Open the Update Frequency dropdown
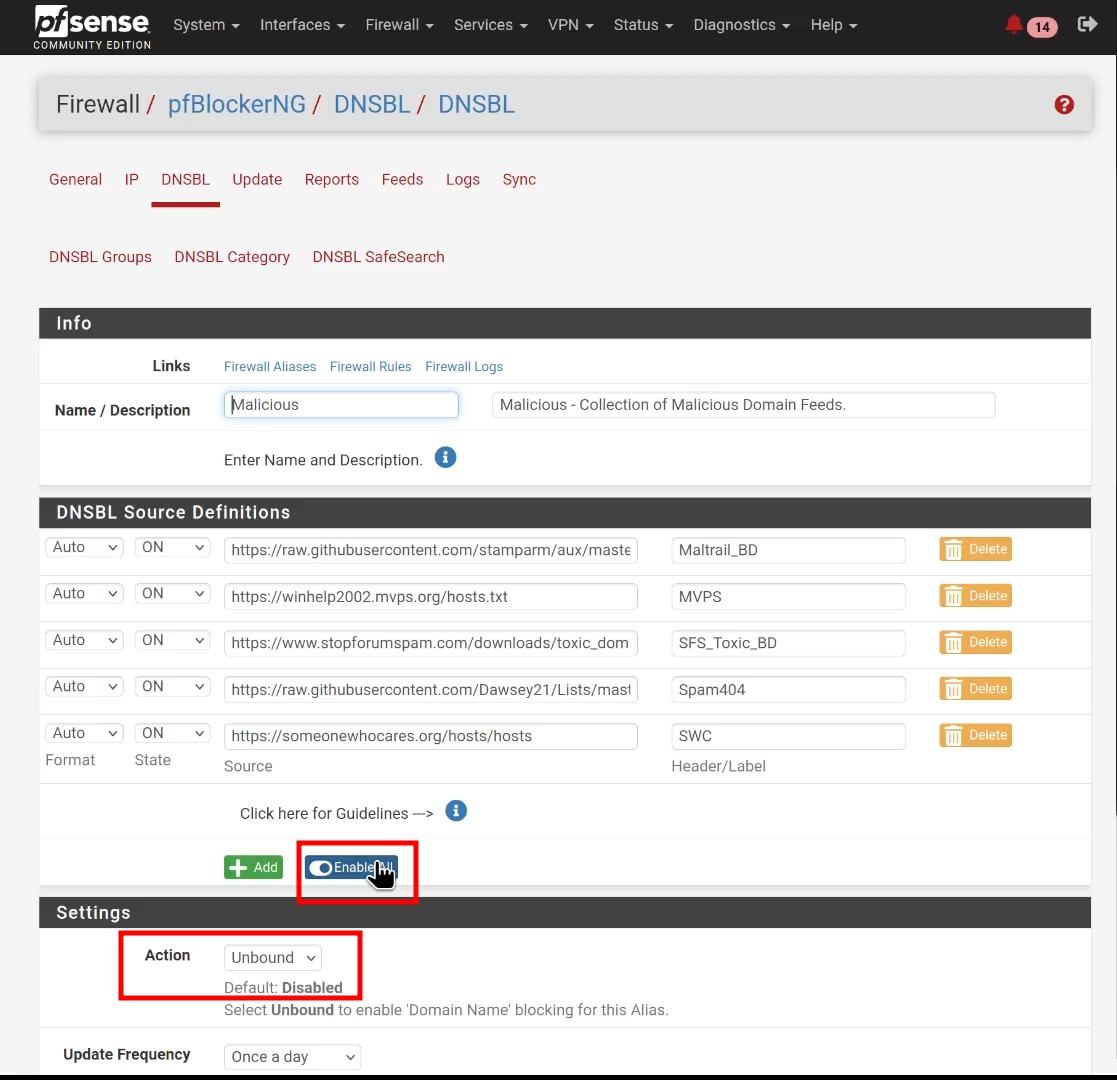 [292, 1056]
